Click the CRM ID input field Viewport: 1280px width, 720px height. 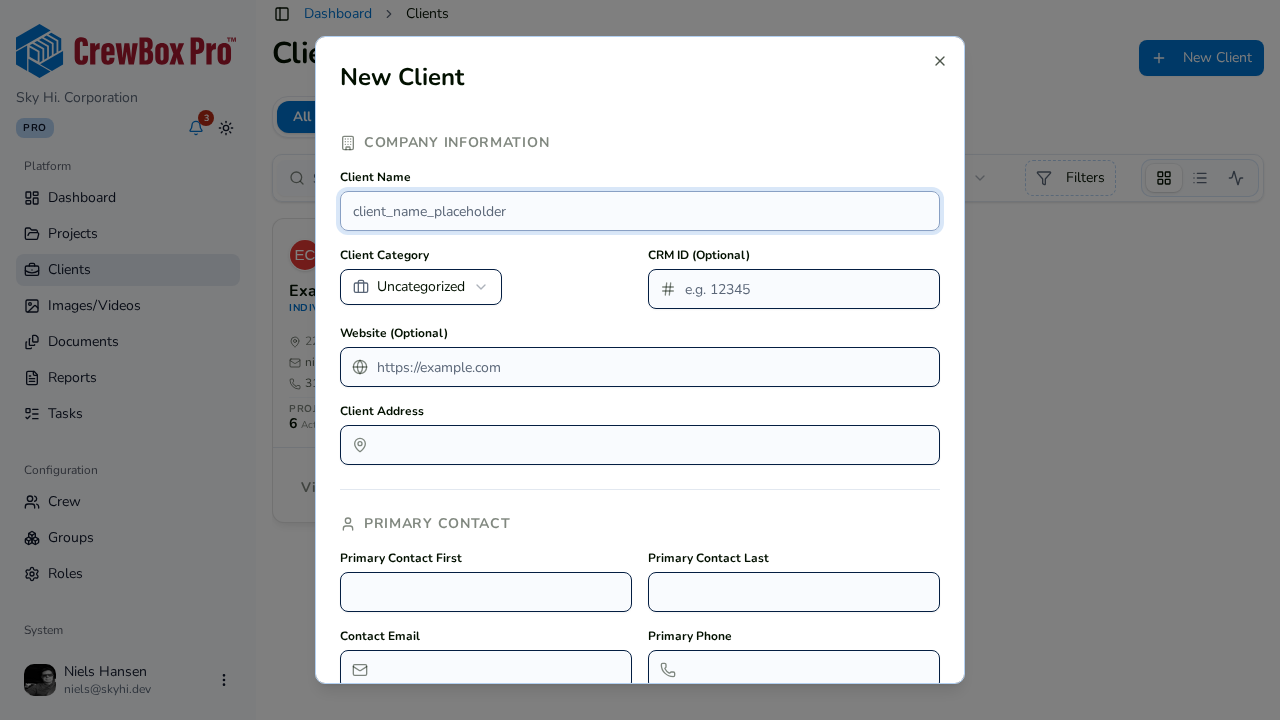tap(794, 289)
